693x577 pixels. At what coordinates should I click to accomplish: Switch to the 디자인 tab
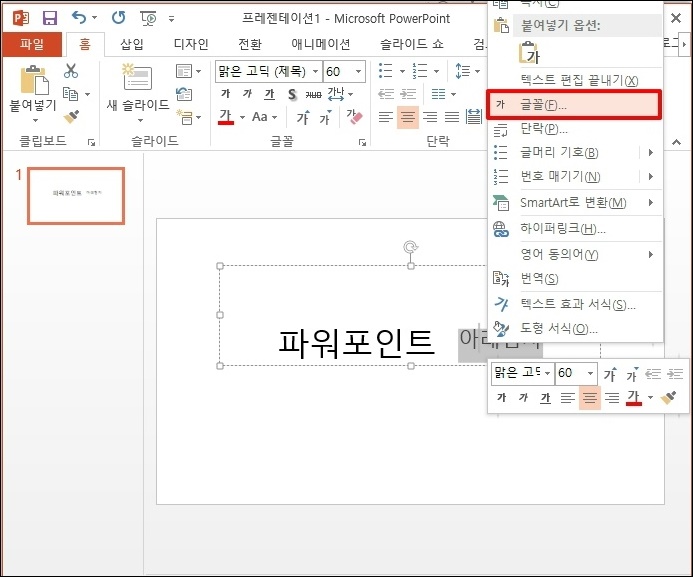pyautogui.click(x=191, y=44)
